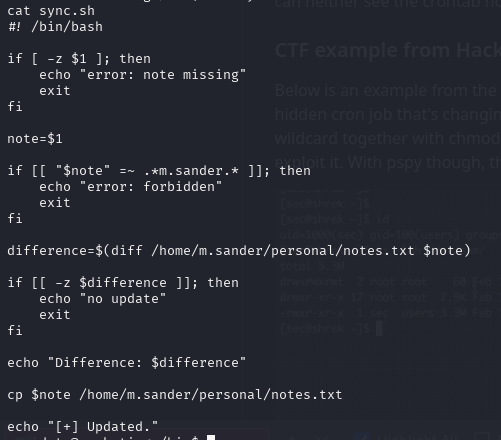Click the faded 'CTF example from Hack' heading
The image size is (501, 440).
388,51
